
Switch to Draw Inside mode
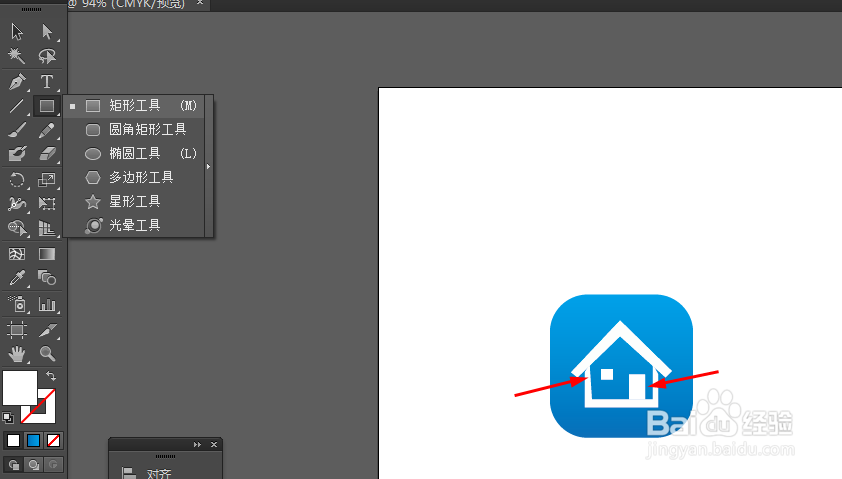coord(53,465)
